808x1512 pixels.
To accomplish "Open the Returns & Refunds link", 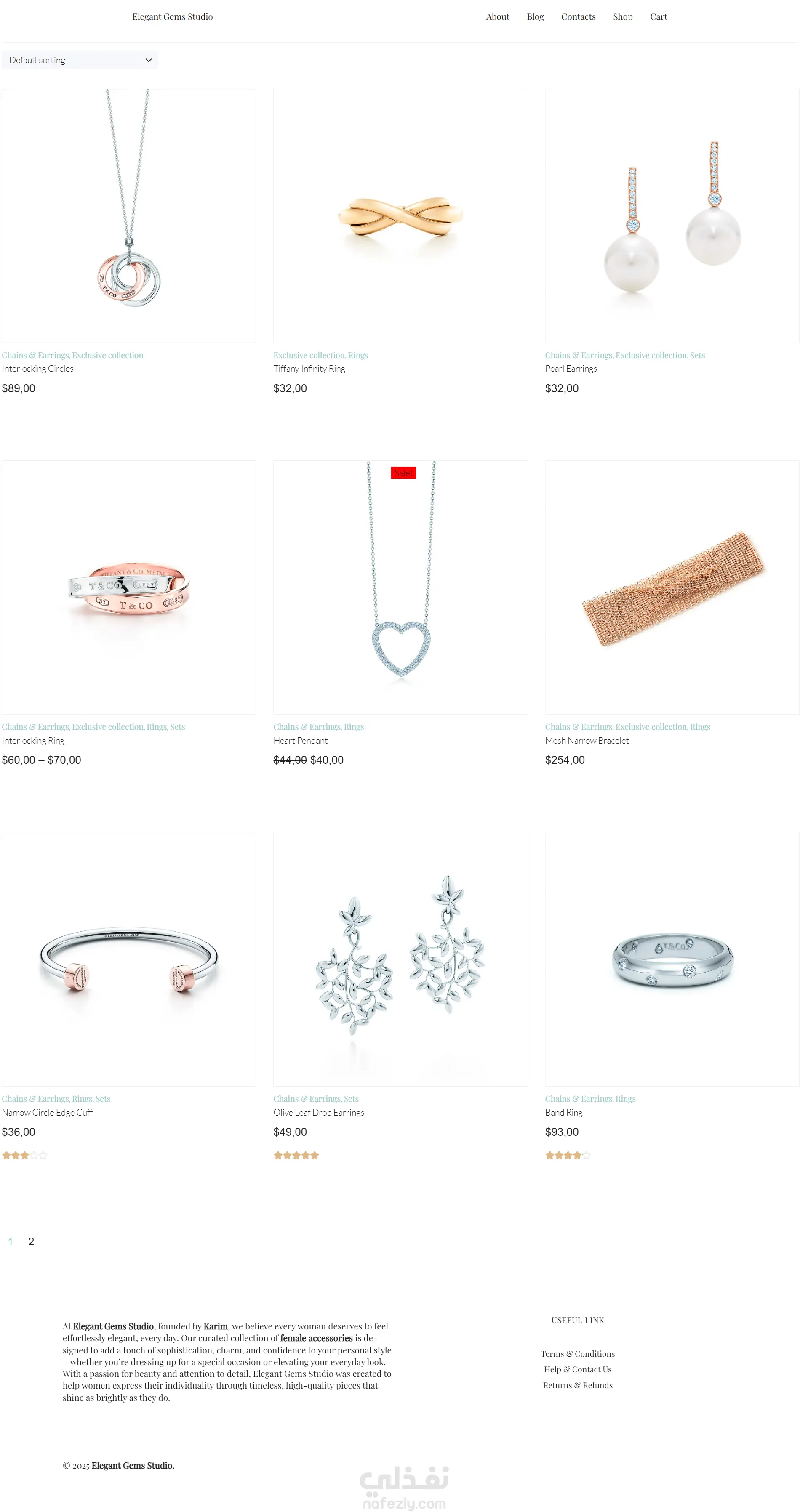I will coord(578,1385).
